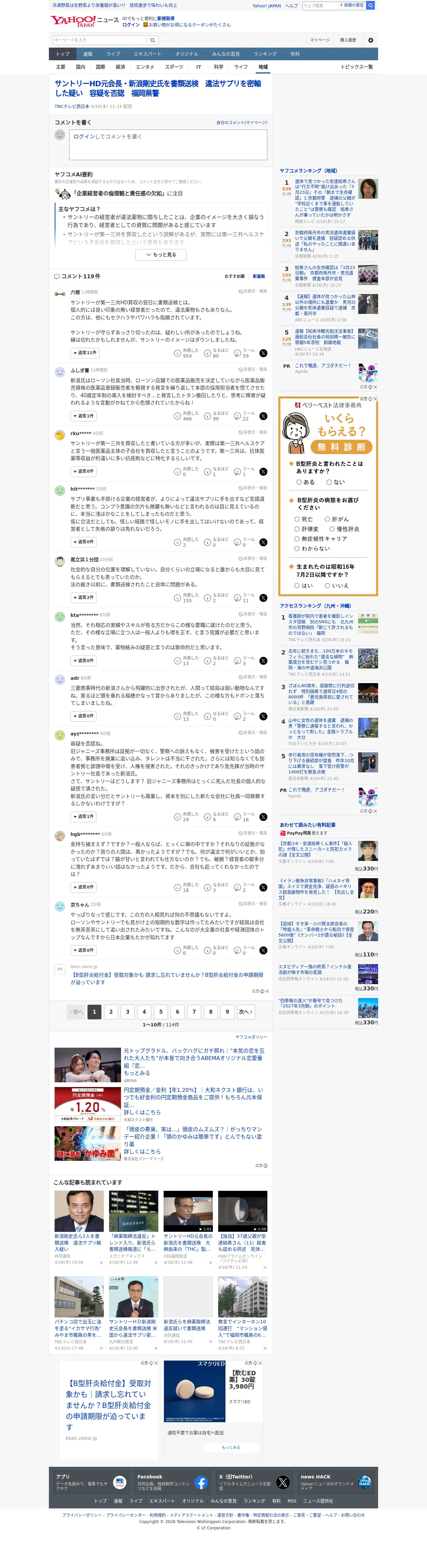The width and height of the screenshot is (427, 1568).
Task: Click the blue web search button
Action: coord(370,5)
